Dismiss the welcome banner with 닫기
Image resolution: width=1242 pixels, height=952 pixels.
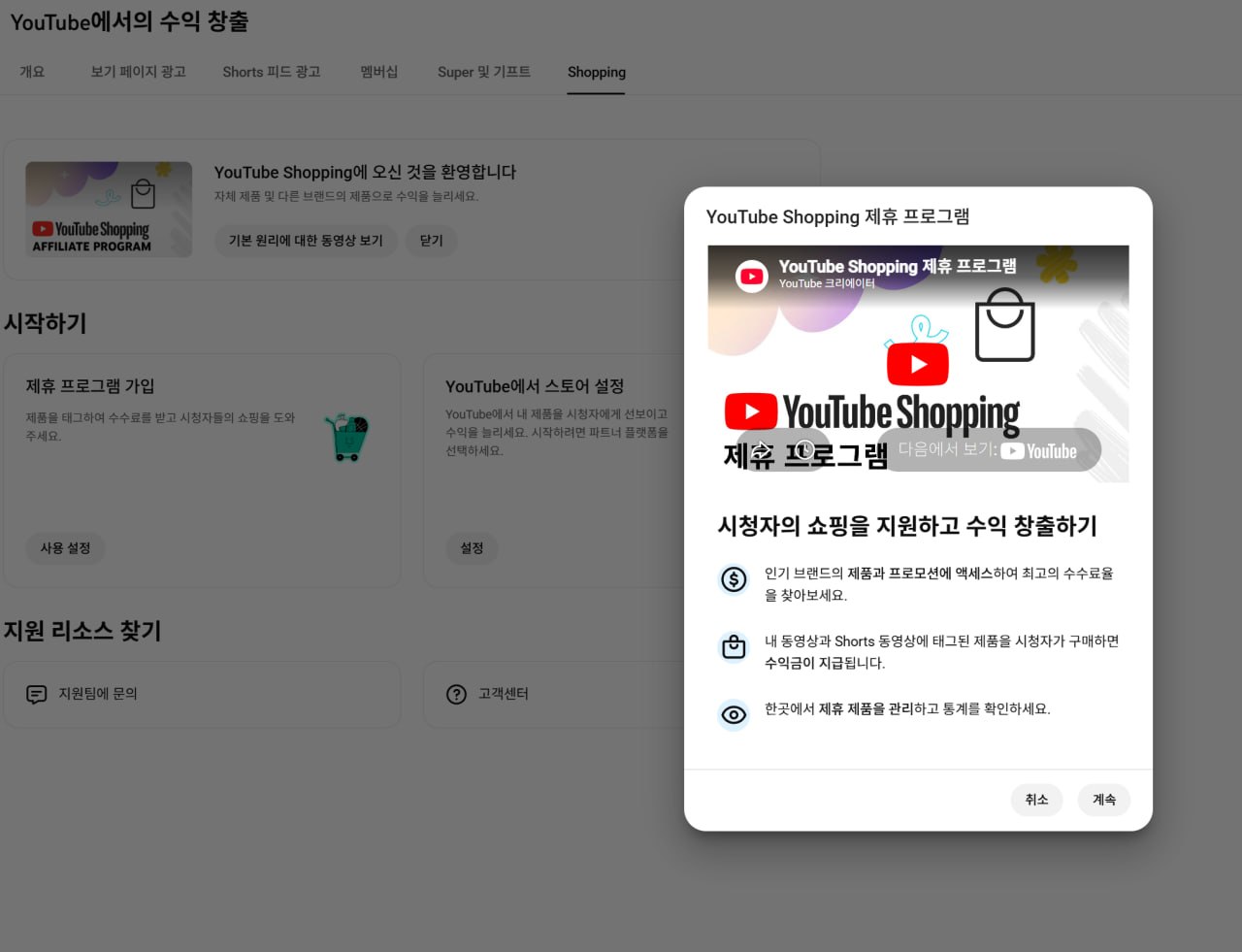tap(431, 241)
